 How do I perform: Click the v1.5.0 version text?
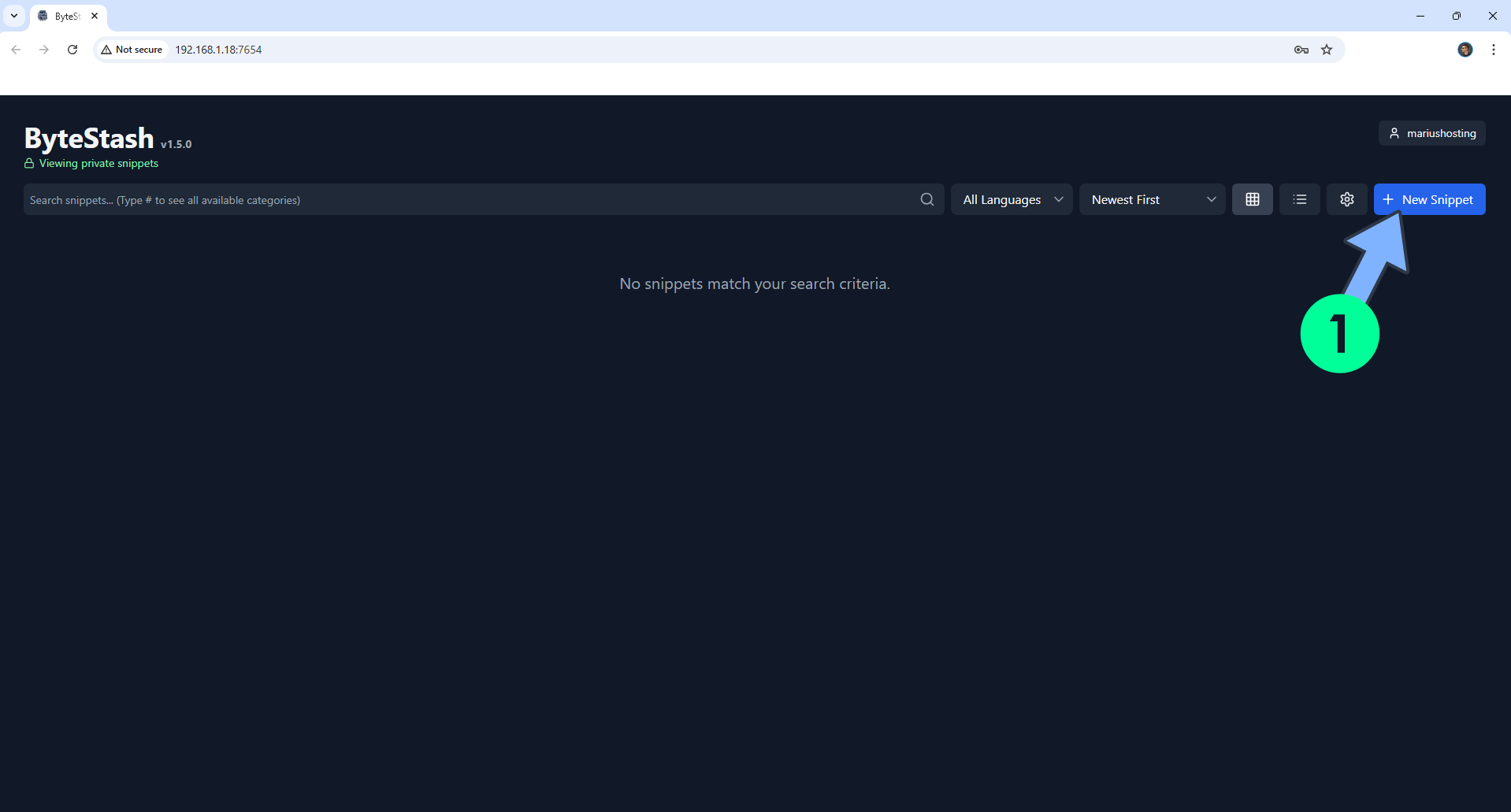(176, 144)
